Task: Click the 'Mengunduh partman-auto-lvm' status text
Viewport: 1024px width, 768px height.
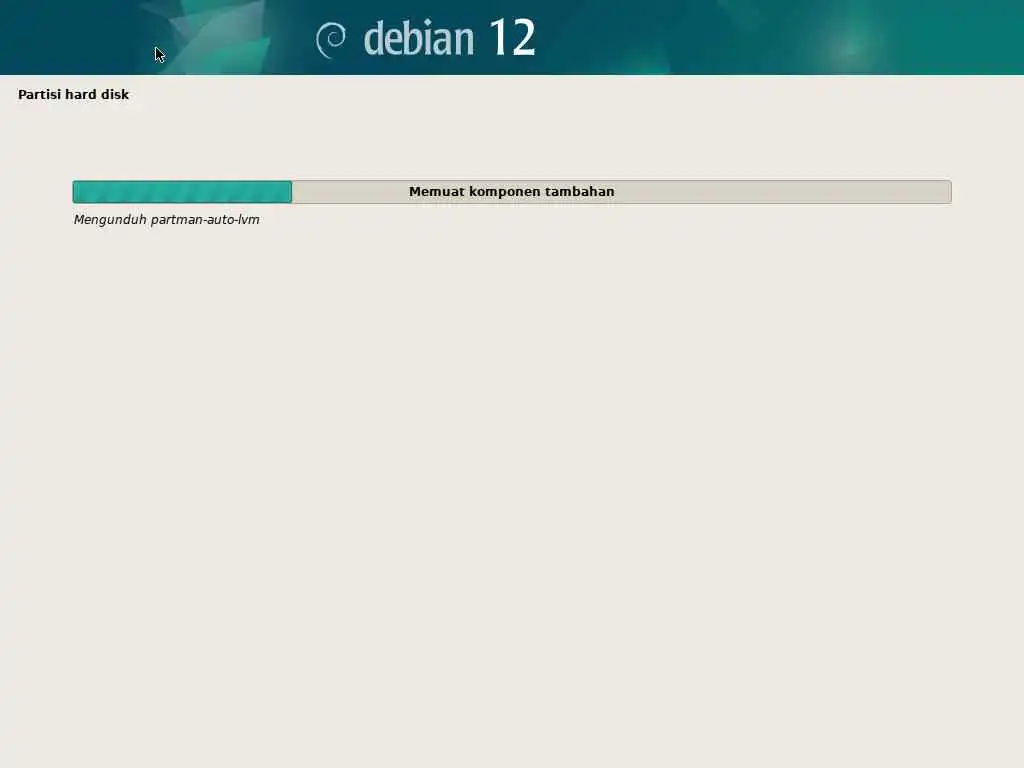Action: (x=167, y=220)
